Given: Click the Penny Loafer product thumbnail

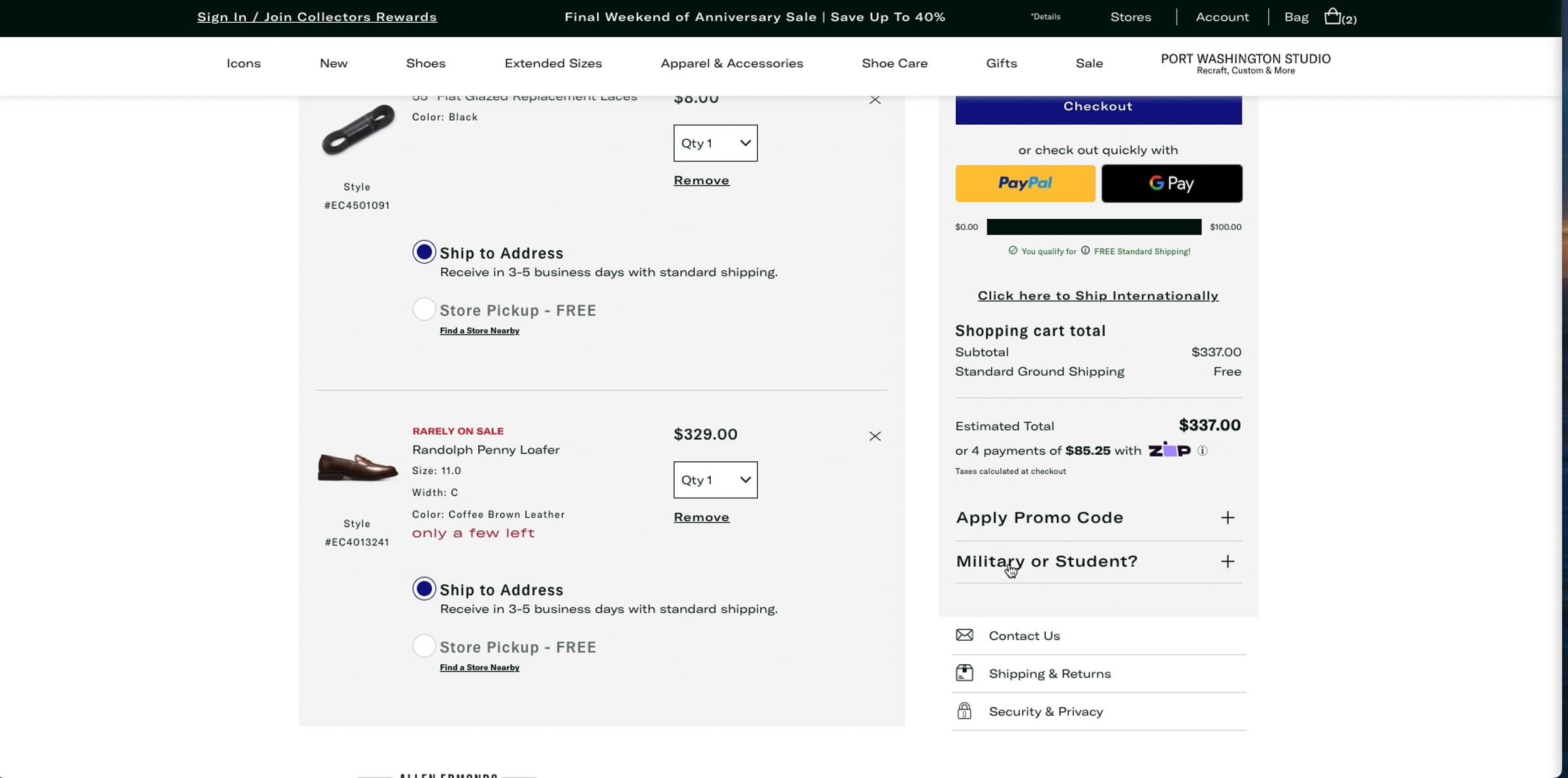Looking at the screenshot, I should (x=357, y=468).
